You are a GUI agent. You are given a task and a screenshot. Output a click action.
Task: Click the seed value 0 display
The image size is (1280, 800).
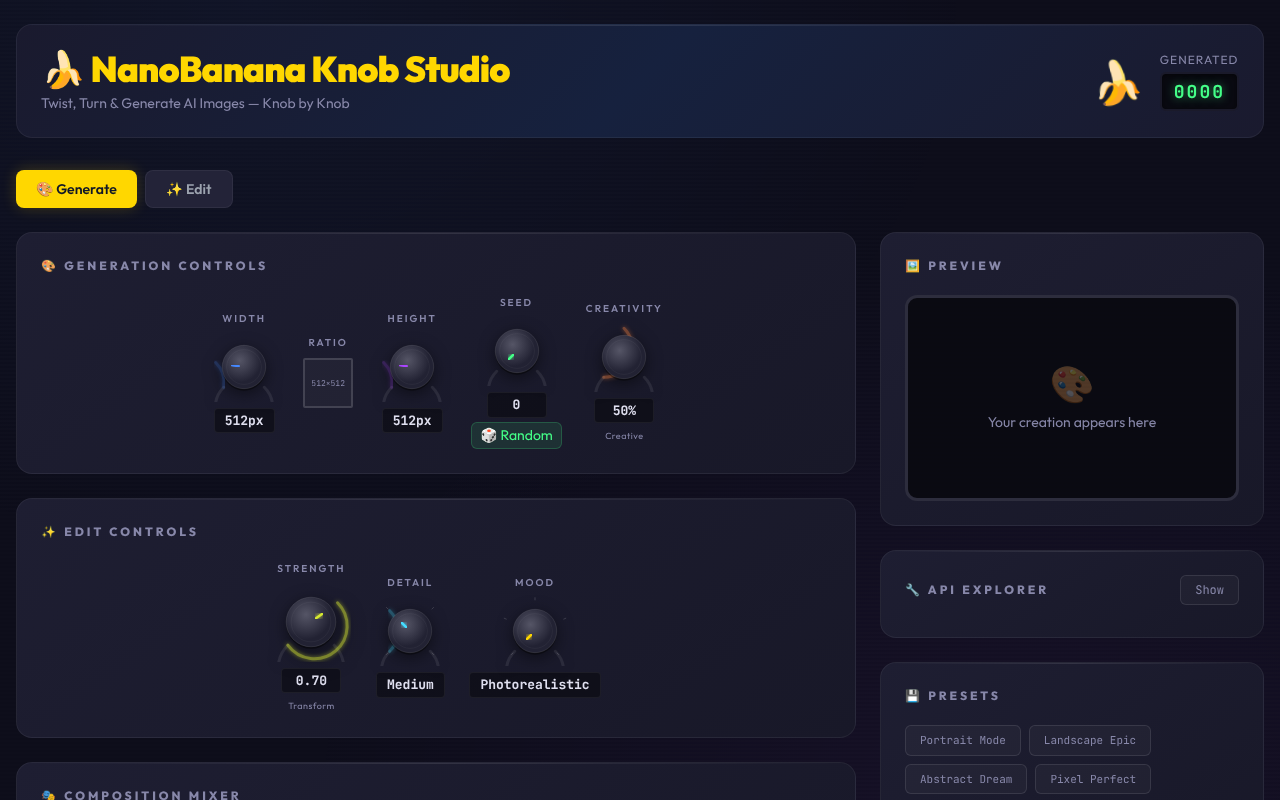[x=517, y=405]
